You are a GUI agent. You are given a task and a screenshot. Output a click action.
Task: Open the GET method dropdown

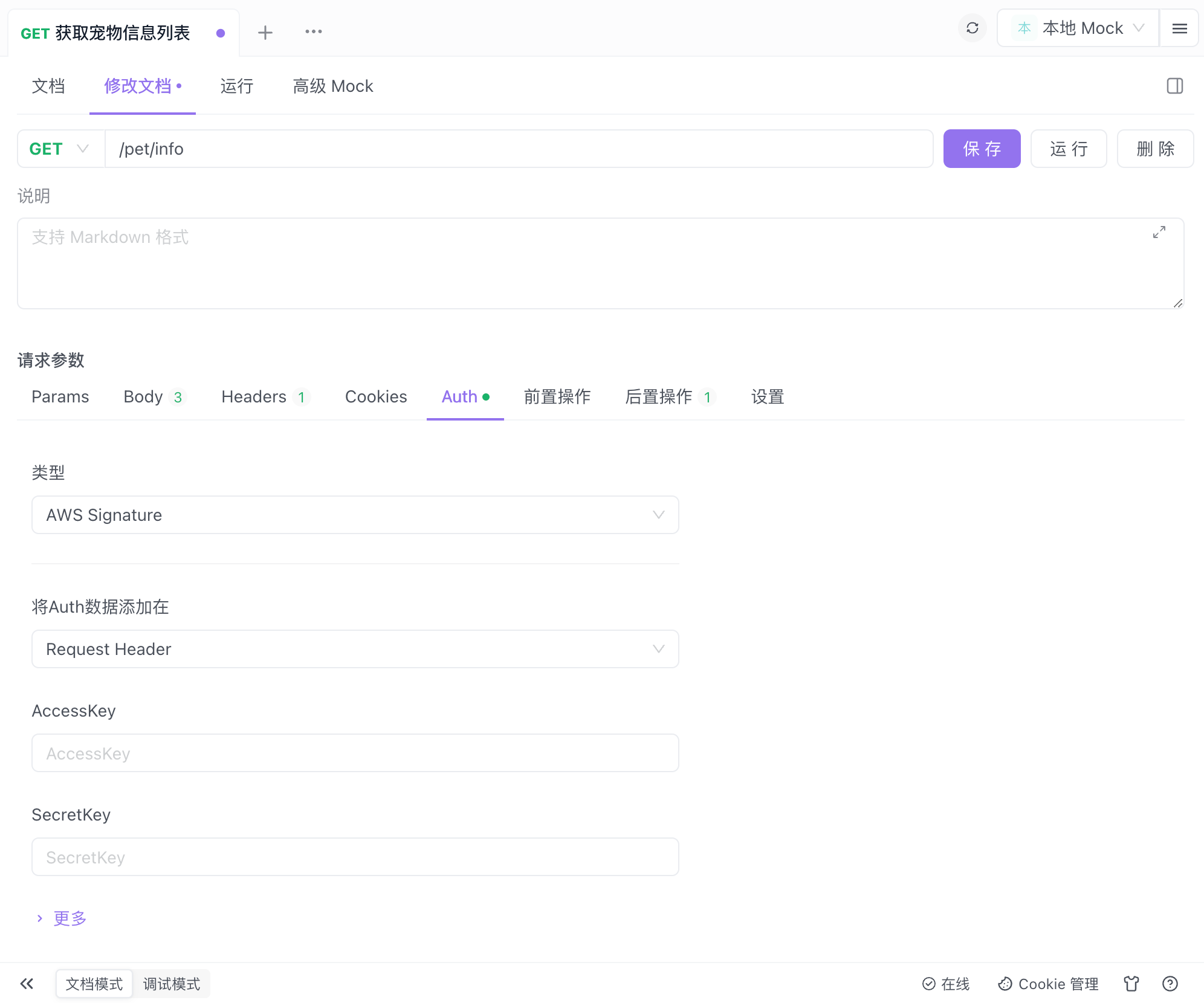pyautogui.click(x=60, y=149)
